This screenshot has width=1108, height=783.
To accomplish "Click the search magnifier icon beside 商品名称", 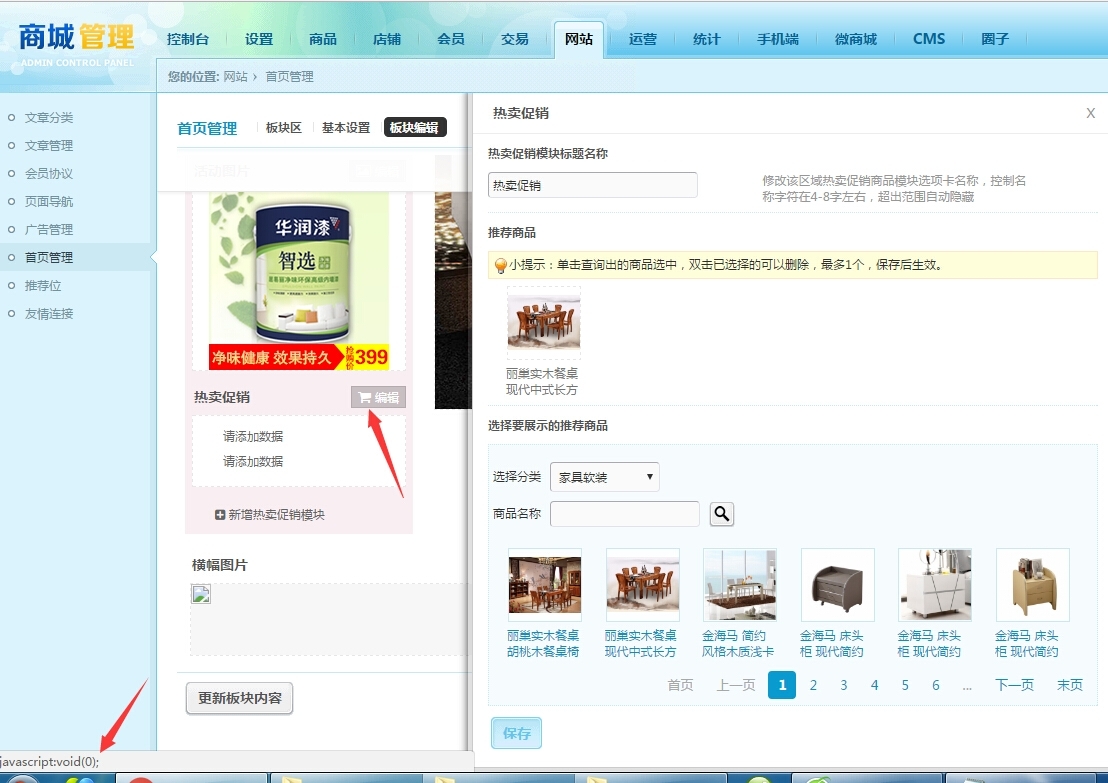I will [721, 514].
